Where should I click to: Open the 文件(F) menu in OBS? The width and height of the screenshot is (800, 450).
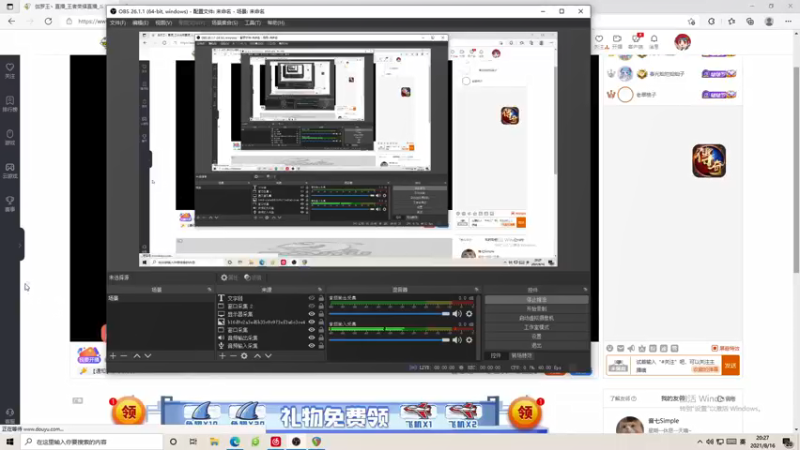[117, 23]
